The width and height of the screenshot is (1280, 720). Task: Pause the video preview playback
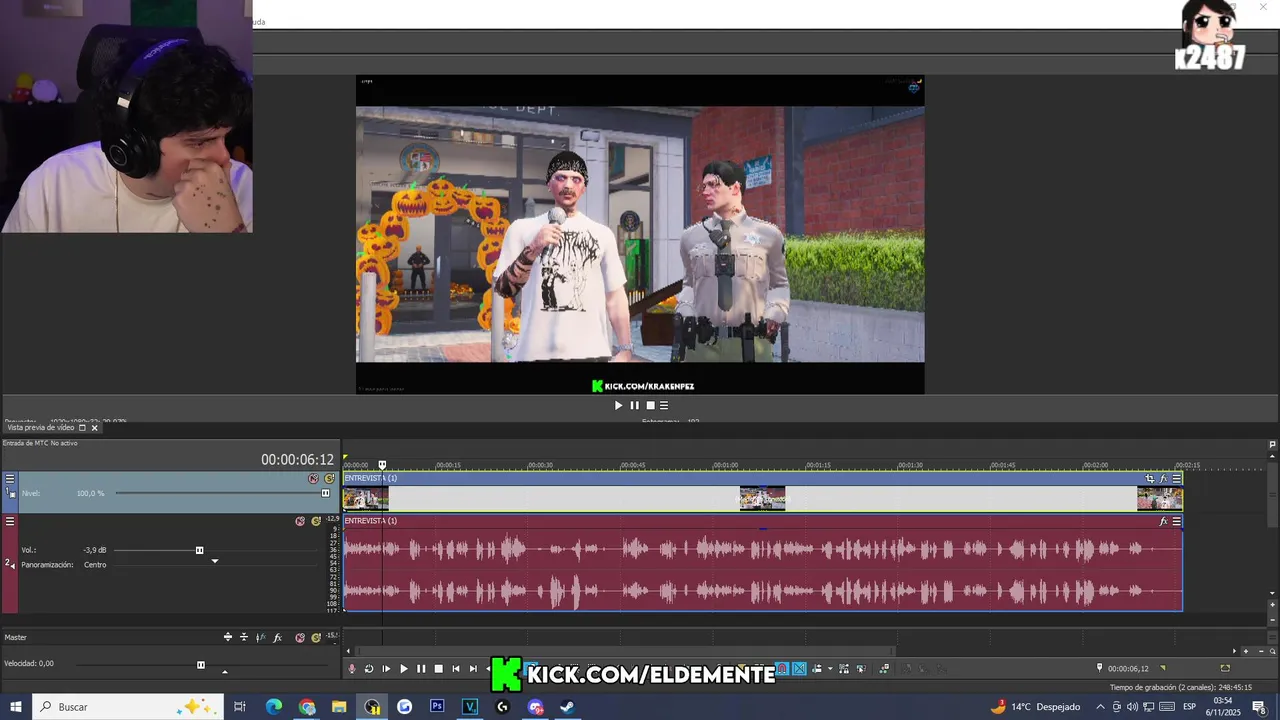634,405
